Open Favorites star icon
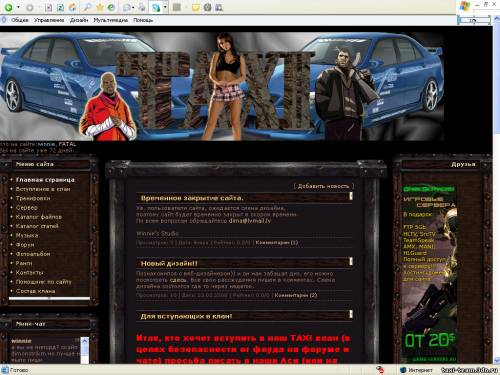This screenshot has height=375, width=500. pyautogui.click(x=99, y=7)
